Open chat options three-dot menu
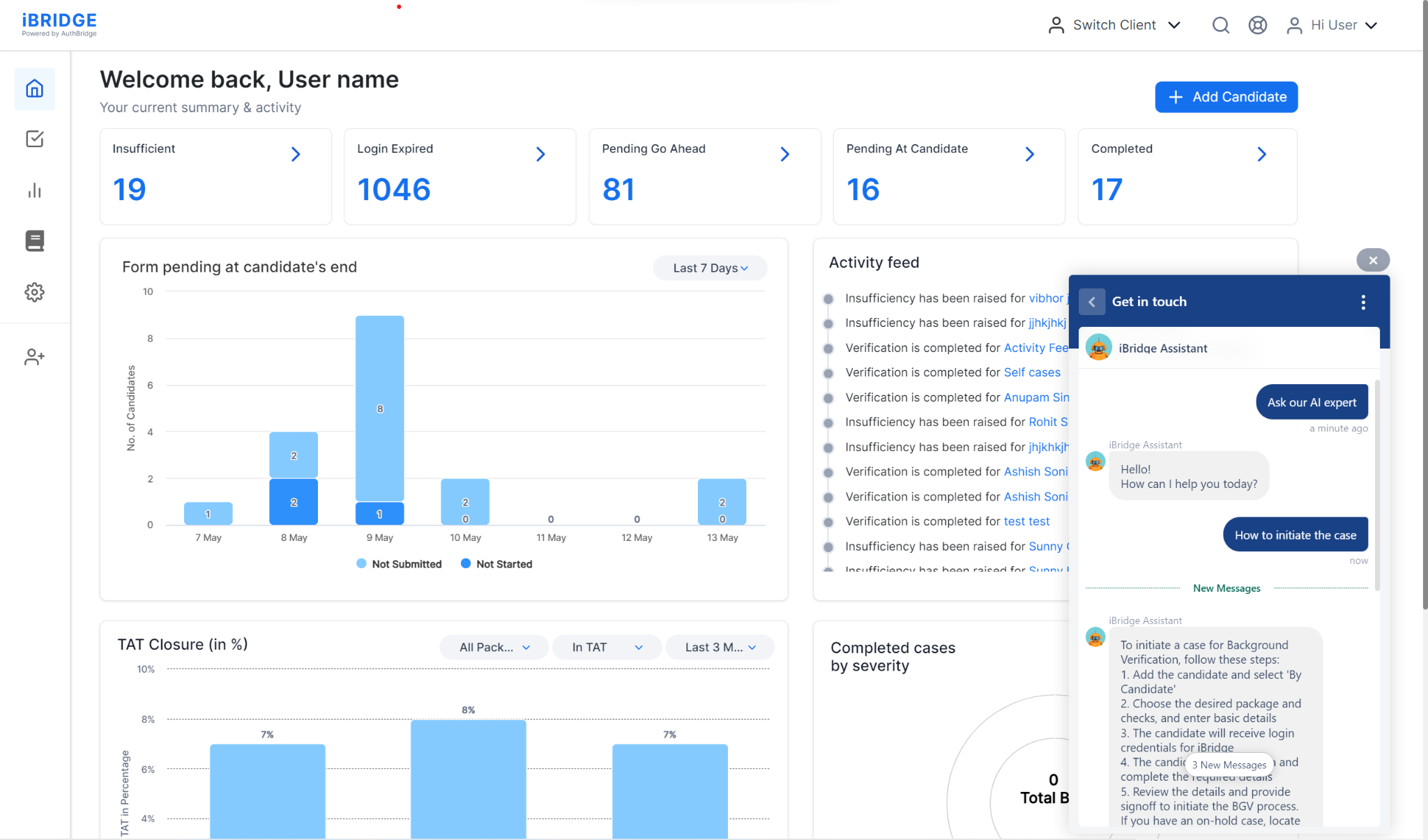 tap(1363, 302)
